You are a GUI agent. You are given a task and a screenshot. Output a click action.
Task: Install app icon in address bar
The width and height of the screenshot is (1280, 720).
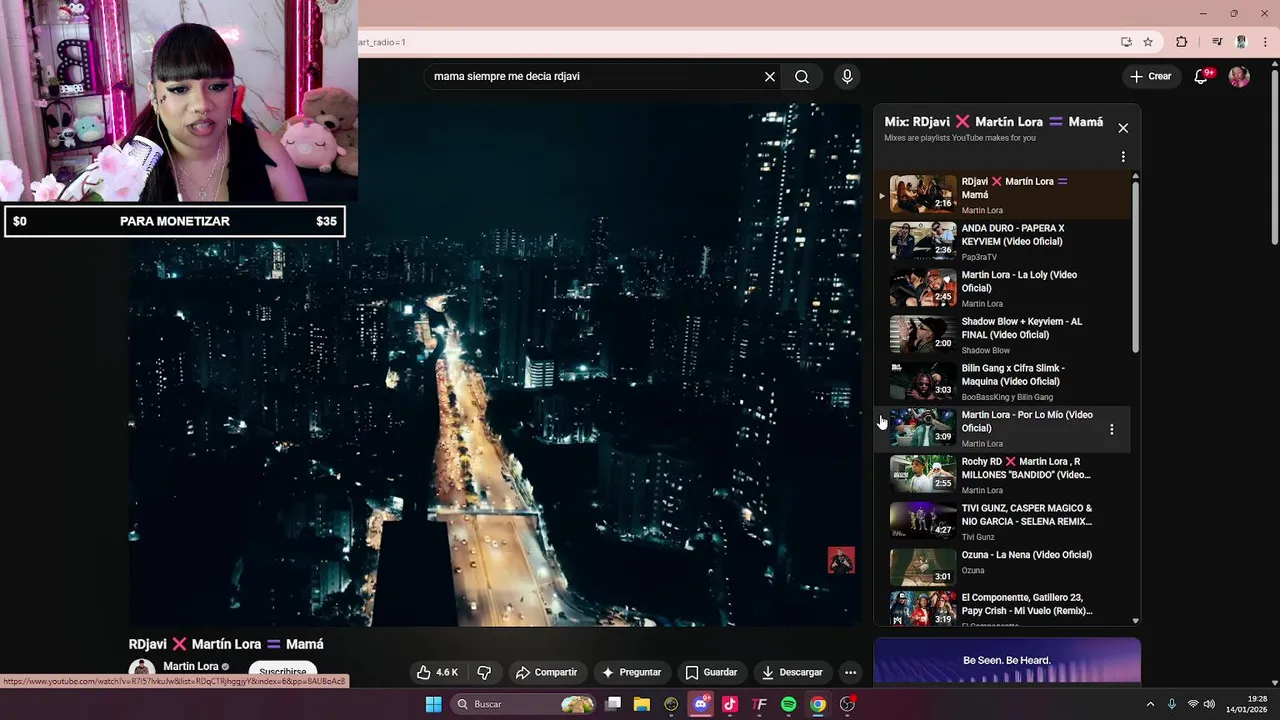[x=1126, y=42]
